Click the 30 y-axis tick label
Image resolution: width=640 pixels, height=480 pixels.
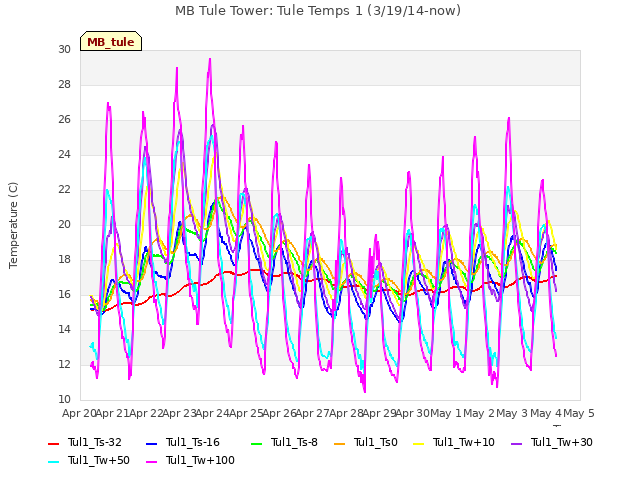(x=64, y=49)
